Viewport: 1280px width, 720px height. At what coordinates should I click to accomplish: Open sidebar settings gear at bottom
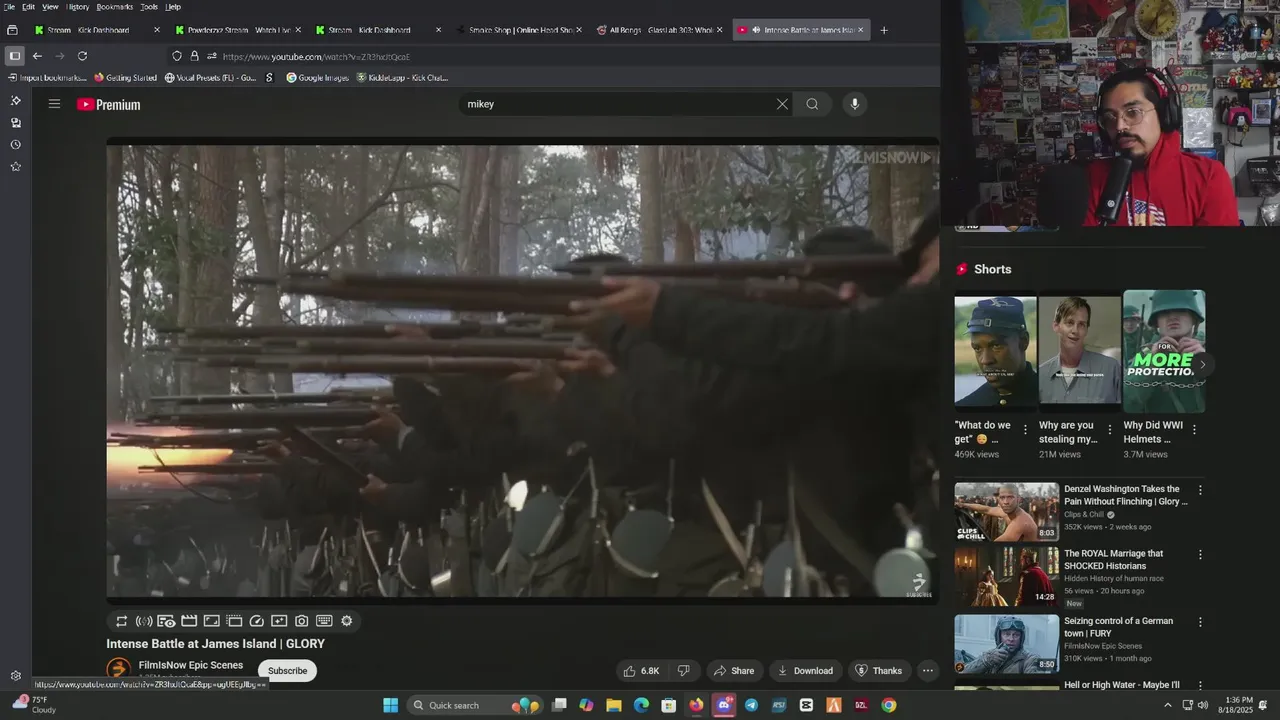pos(15,676)
